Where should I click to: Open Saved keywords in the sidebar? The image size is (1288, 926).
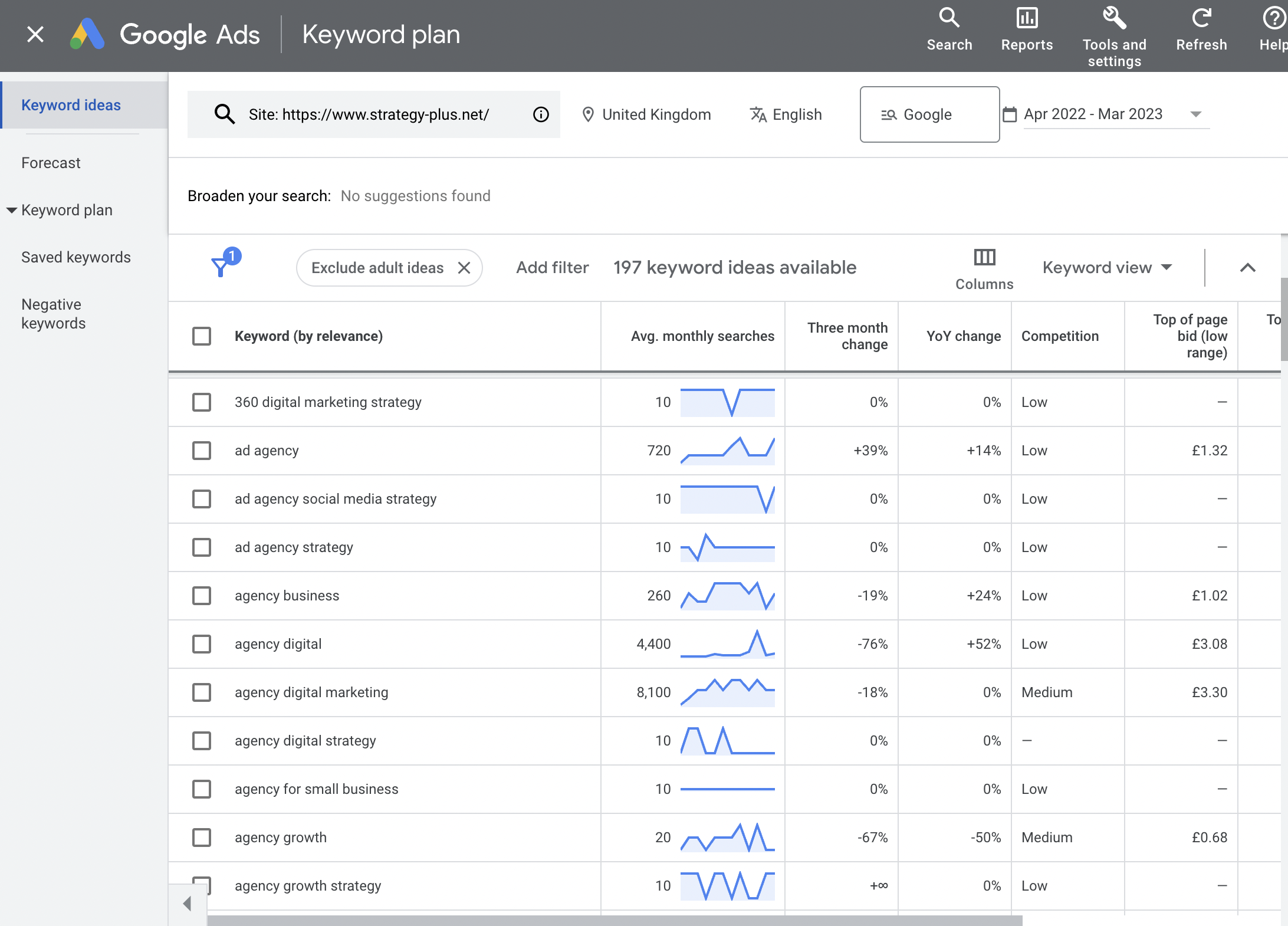tap(76, 257)
